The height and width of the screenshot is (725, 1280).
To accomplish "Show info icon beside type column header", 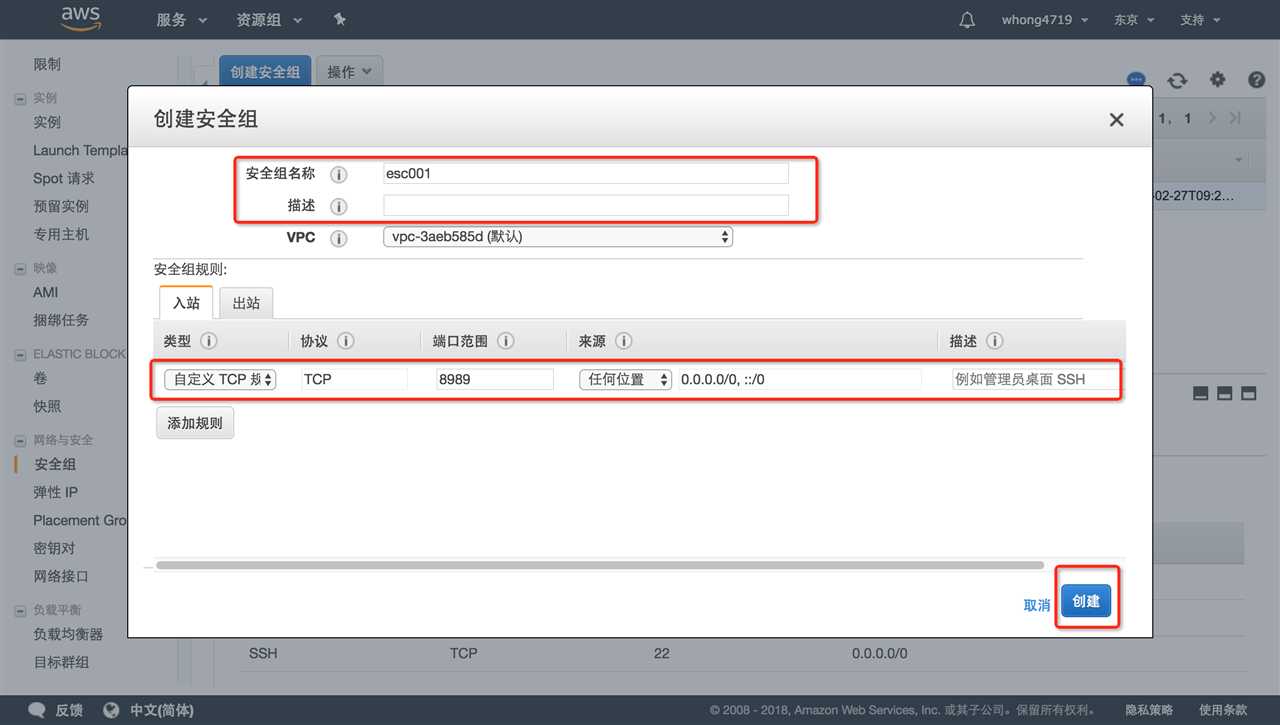I will 208,341.
